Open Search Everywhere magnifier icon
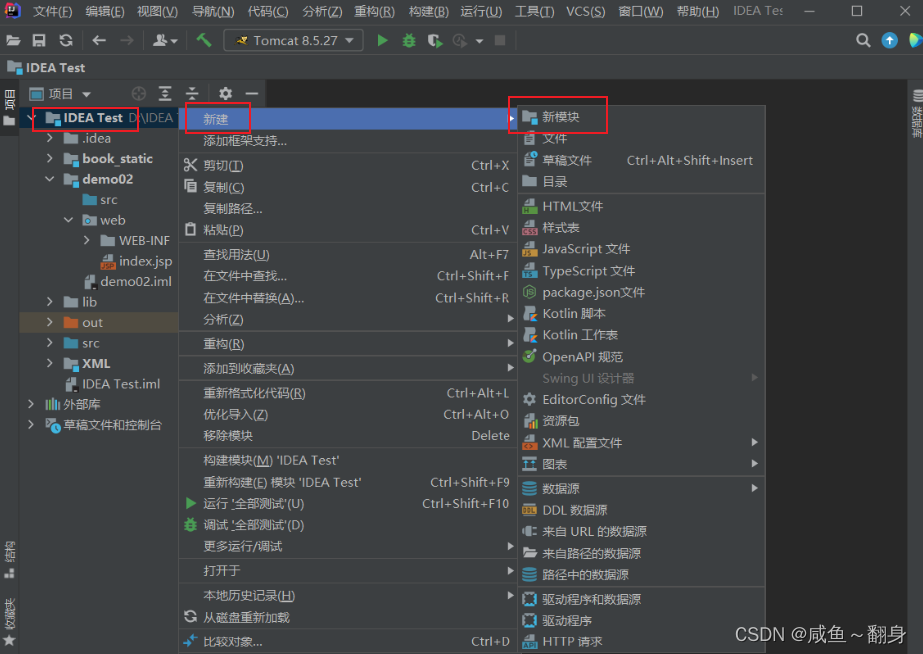This screenshot has width=923, height=654. 863,41
